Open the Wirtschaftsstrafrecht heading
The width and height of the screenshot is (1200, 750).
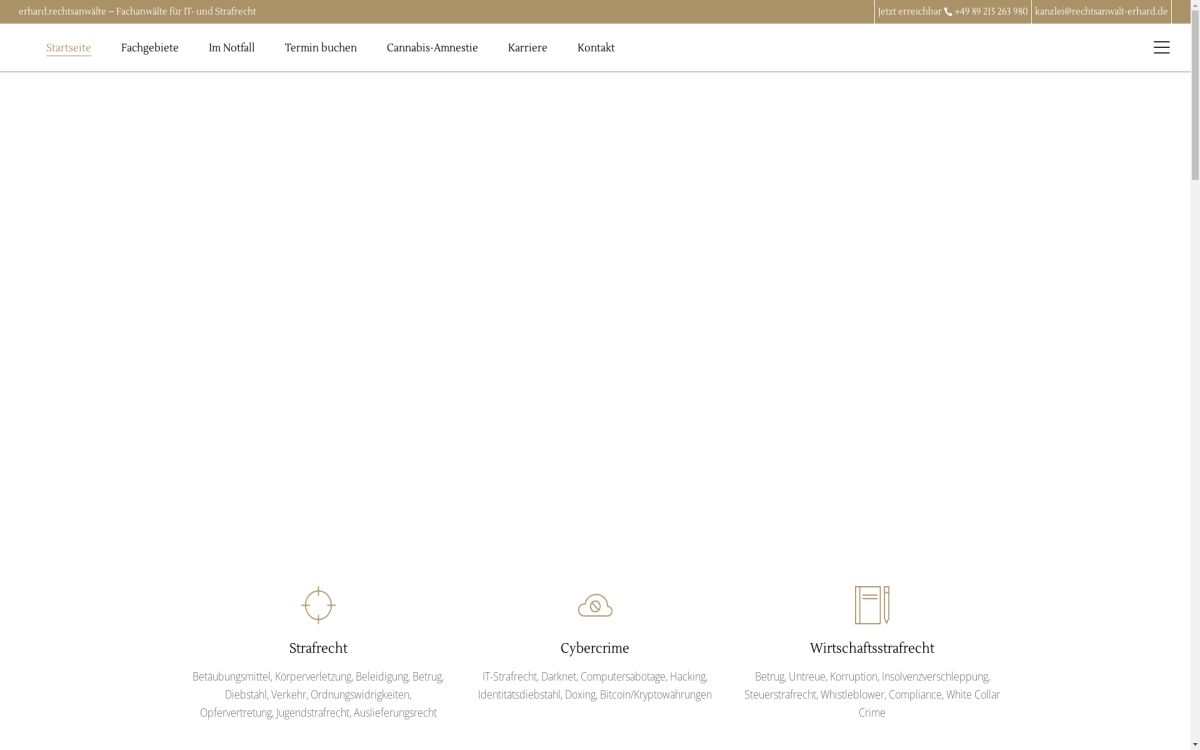[872, 648]
